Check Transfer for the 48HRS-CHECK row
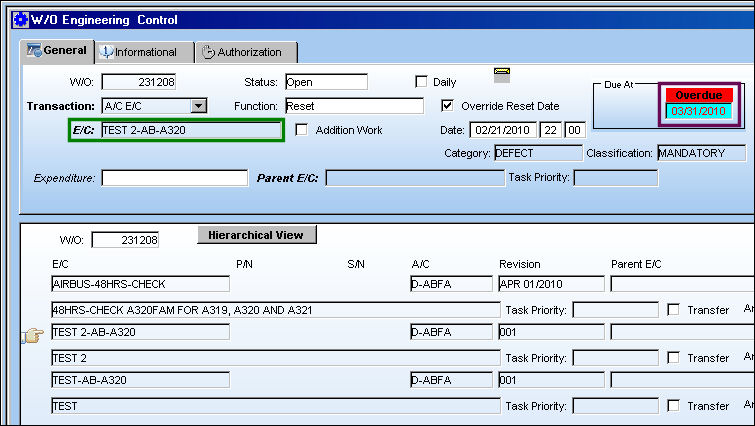755x426 pixels. click(x=674, y=310)
